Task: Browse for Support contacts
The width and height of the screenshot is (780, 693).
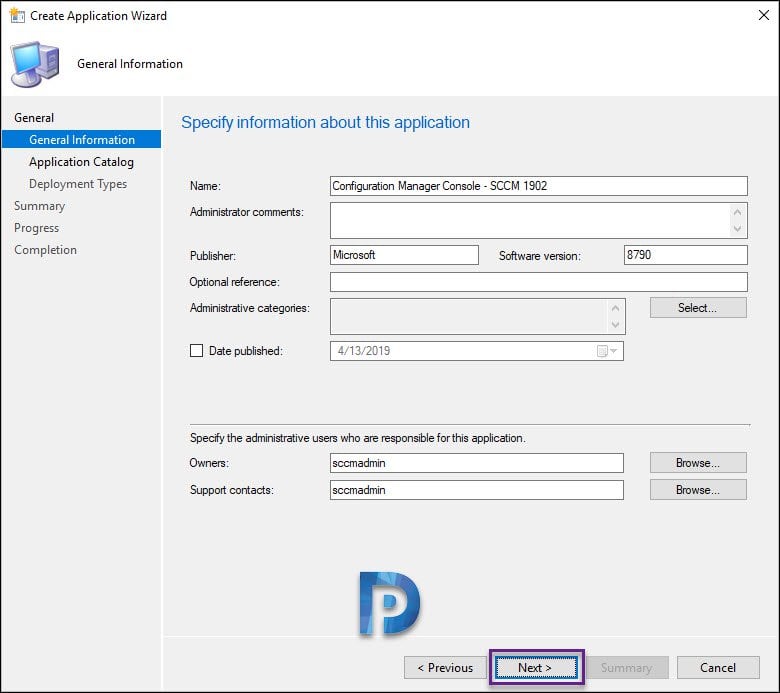Action: click(x=698, y=490)
